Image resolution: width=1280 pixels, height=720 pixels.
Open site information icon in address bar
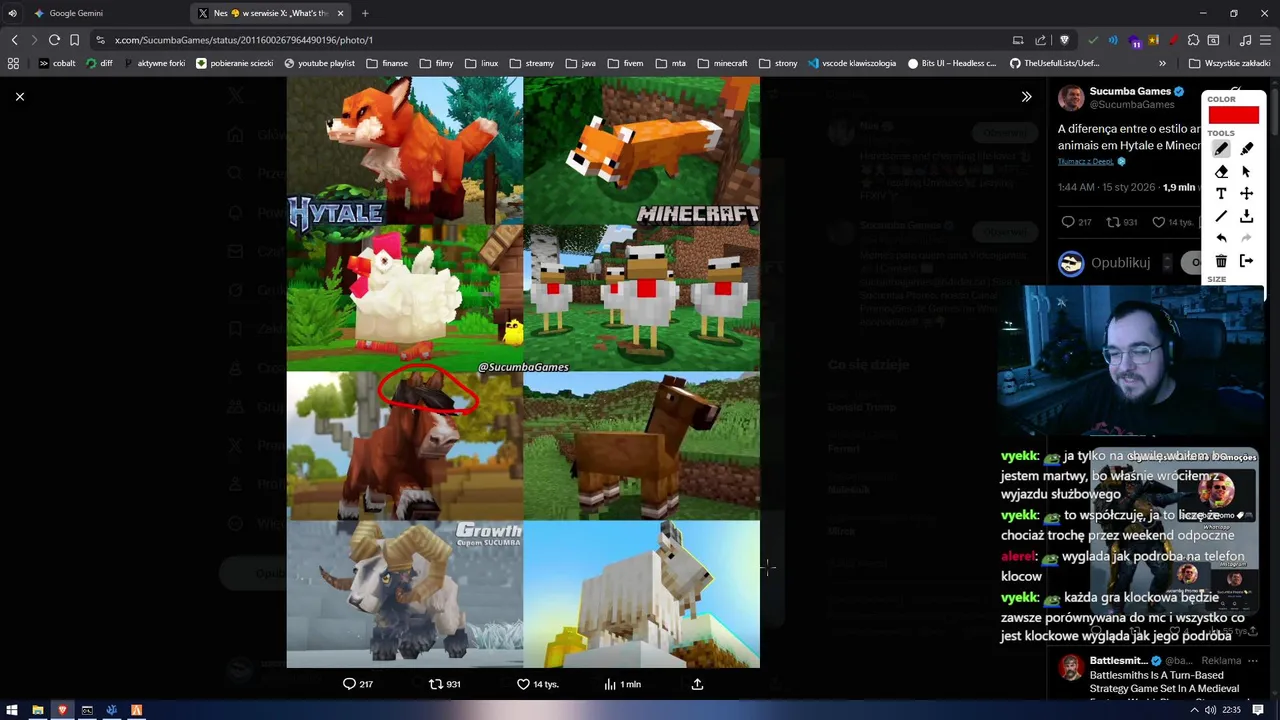[100, 40]
